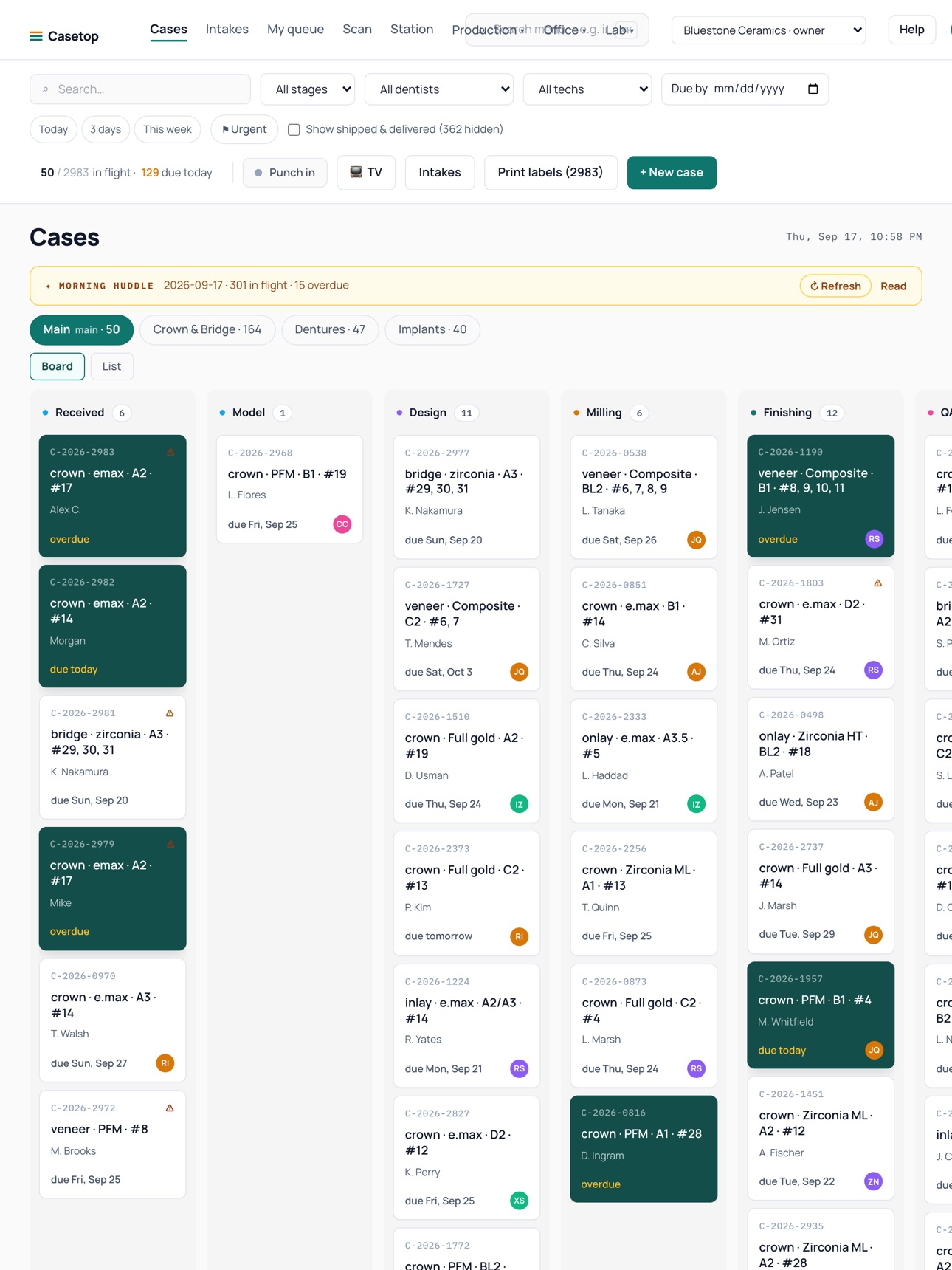Viewport: 952px width, 1270px height.
Task: Toggle the Punch in status button
Action: pyautogui.click(x=285, y=172)
